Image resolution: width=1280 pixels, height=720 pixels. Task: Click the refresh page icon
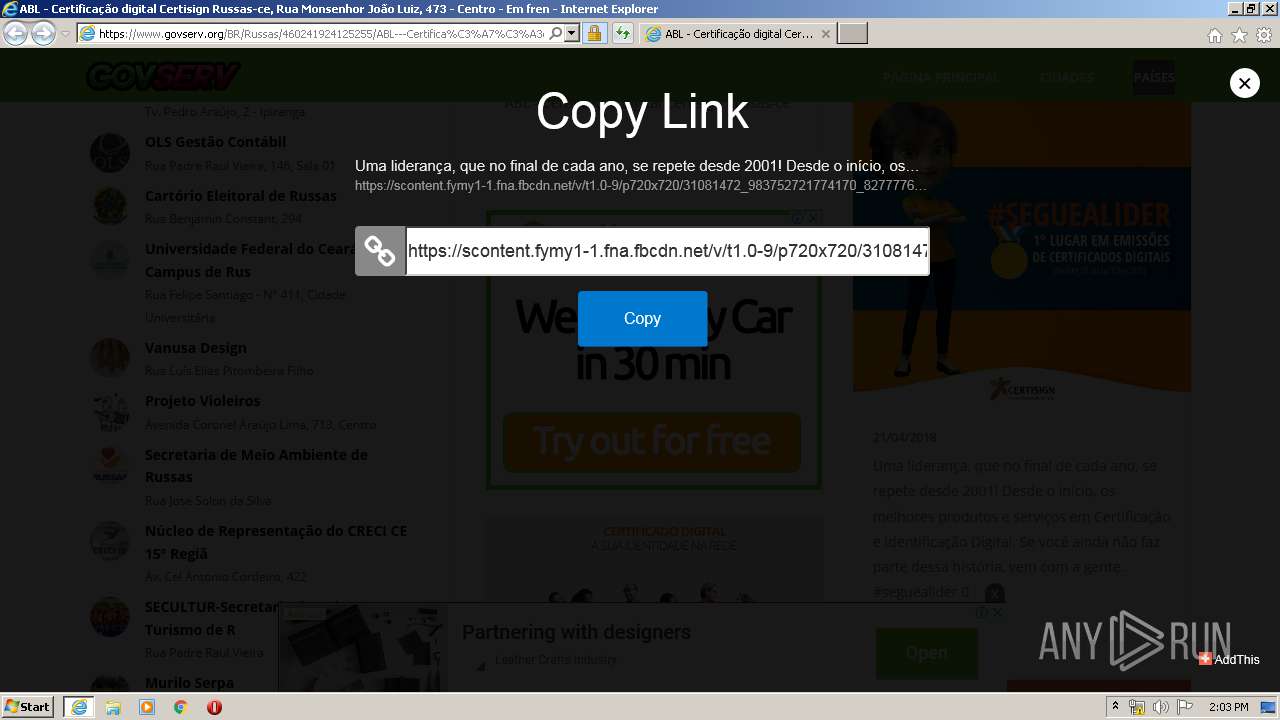tap(622, 34)
